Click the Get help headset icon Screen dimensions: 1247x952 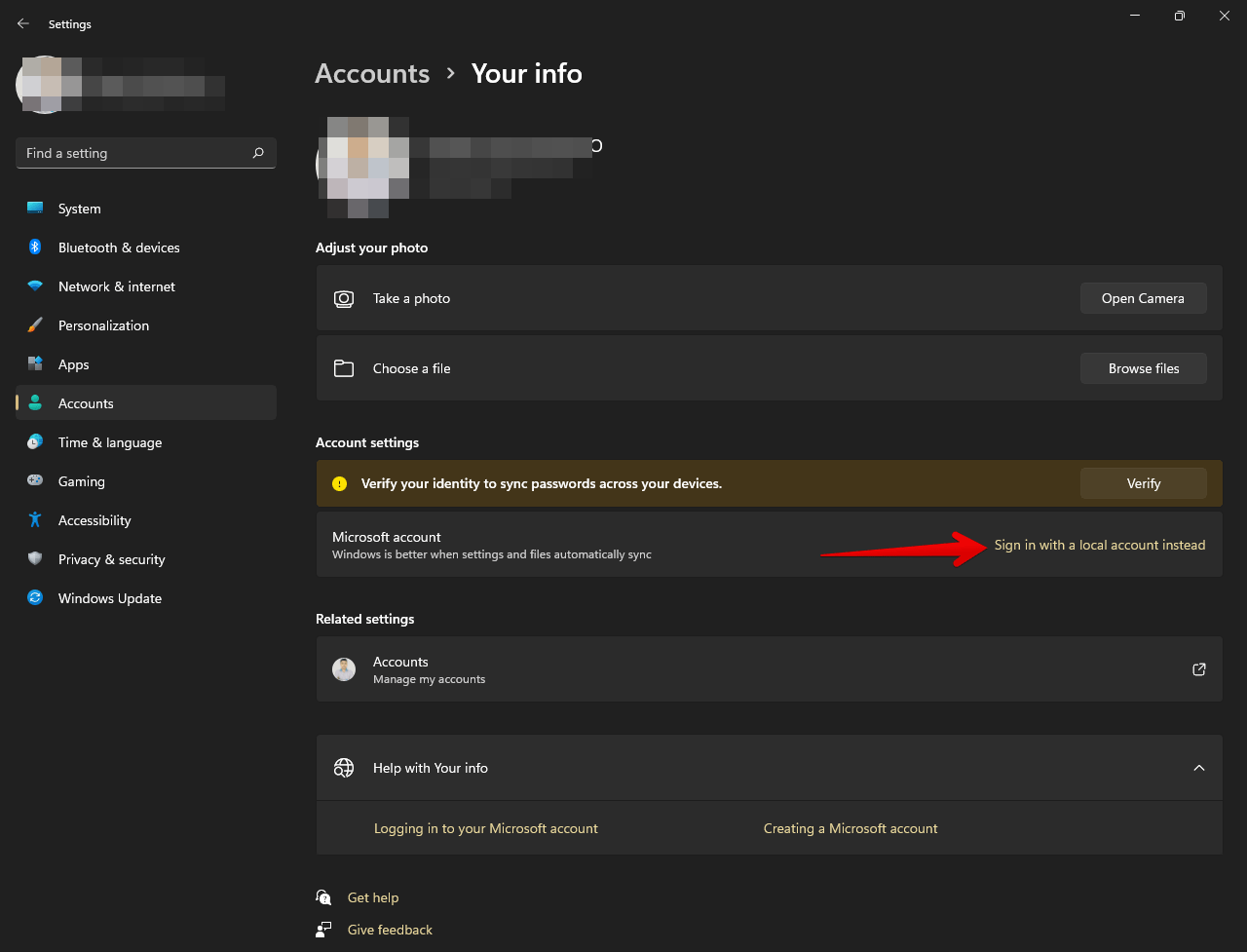324,897
